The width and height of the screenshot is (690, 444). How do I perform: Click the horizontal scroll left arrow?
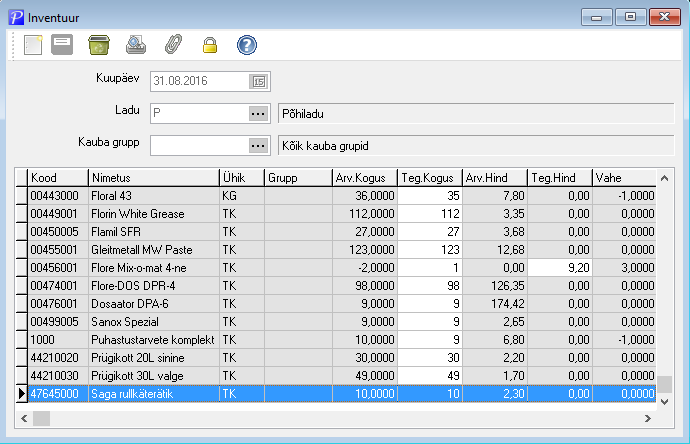point(24,418)
